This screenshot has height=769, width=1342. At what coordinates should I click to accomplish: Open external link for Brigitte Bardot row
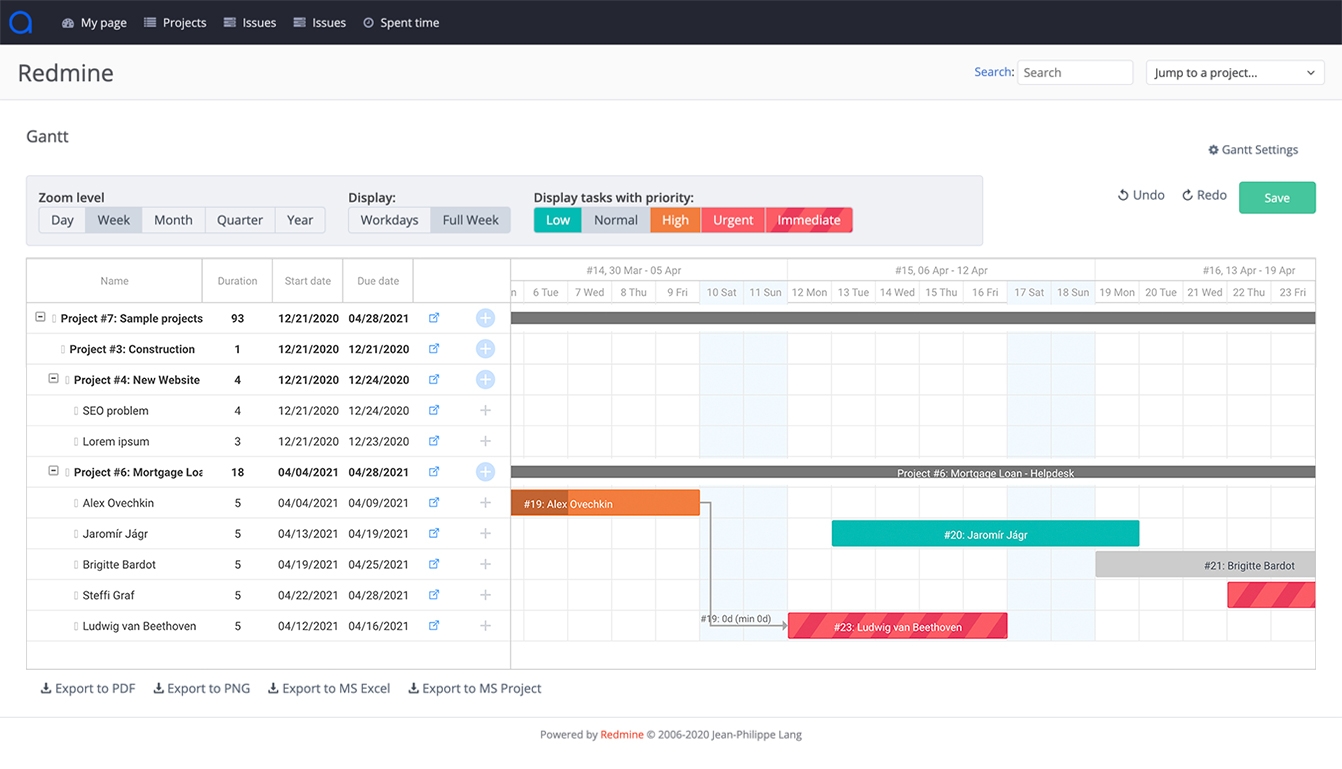pos(434,564)
